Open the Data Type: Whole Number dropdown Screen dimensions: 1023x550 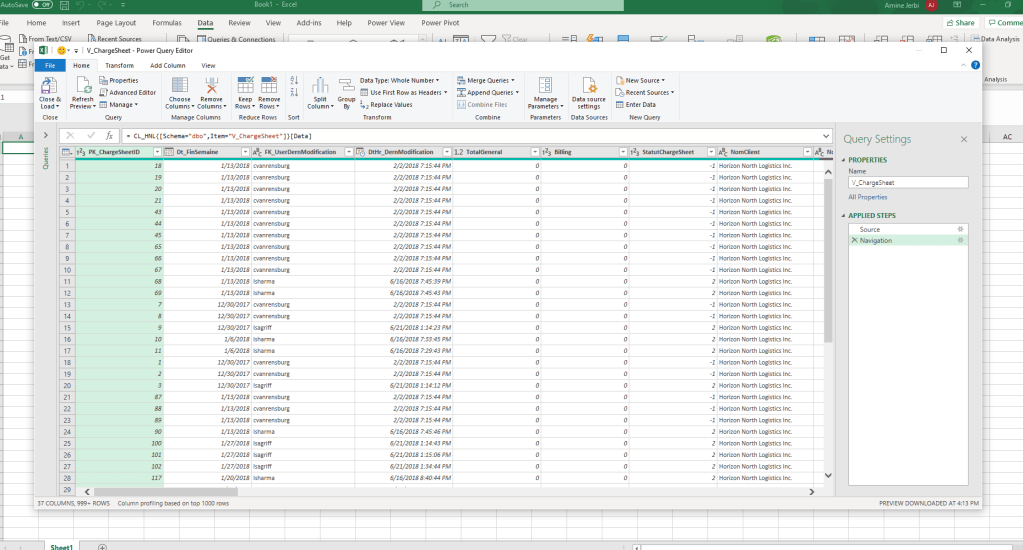pyautogui.click(x=400, y=80)
